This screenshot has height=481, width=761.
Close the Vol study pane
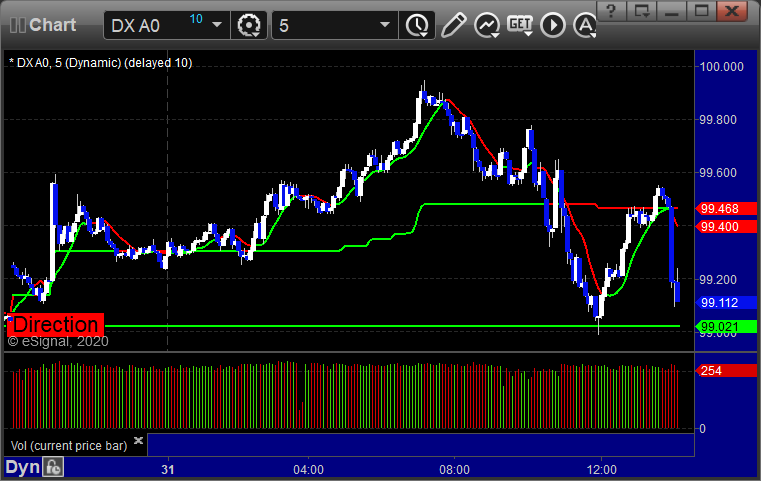tap(138, 440)
